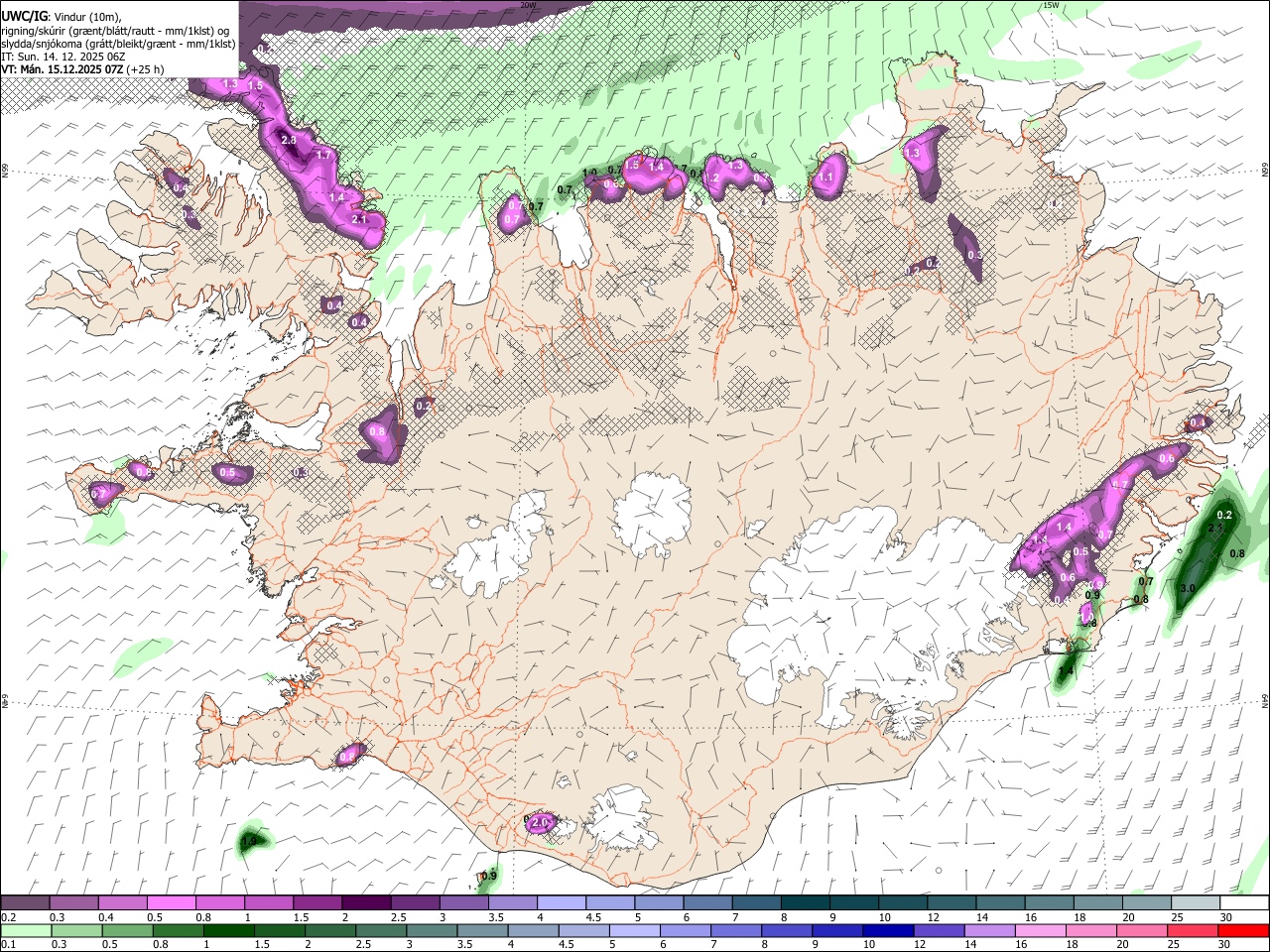Click the '1.1' snow value on the north coast
This screenshot has width=1270, height=952.
coord(825,178)
